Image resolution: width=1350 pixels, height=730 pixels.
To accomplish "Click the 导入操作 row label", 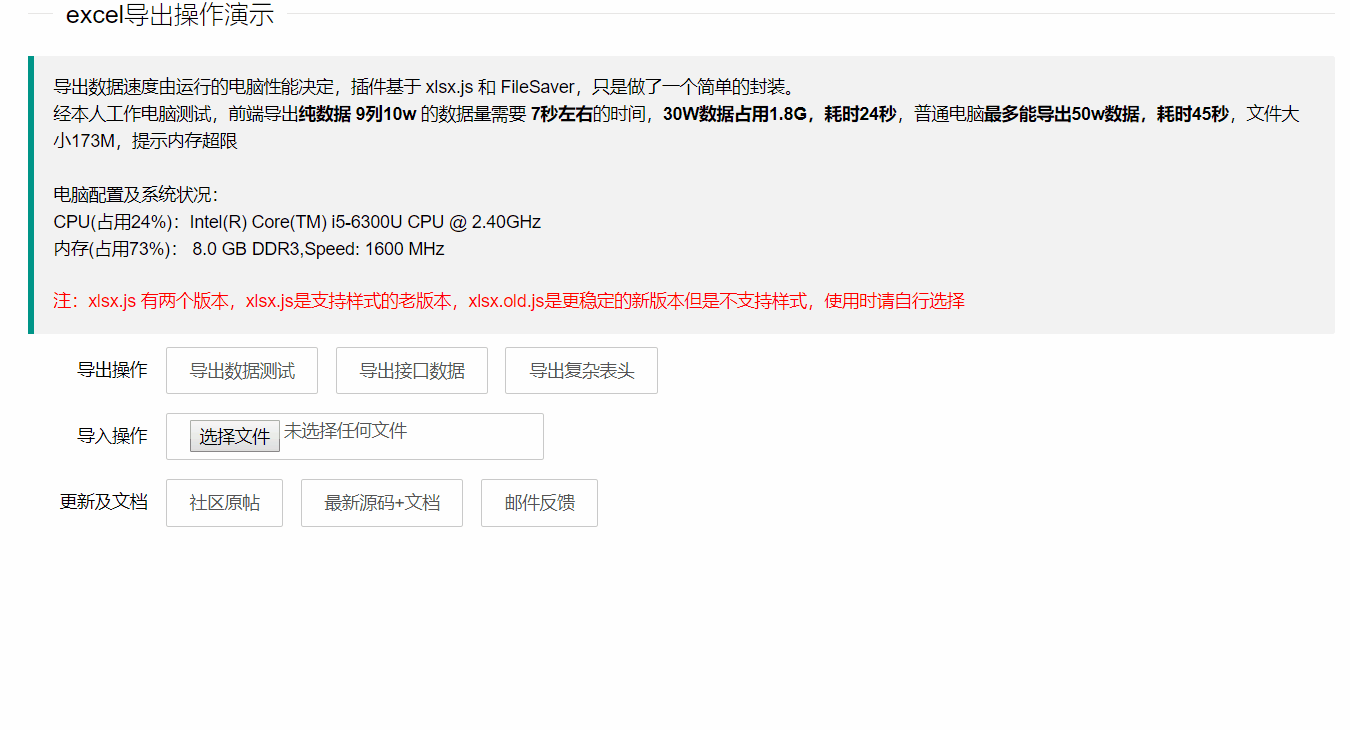I will click(x=112, y=436).
